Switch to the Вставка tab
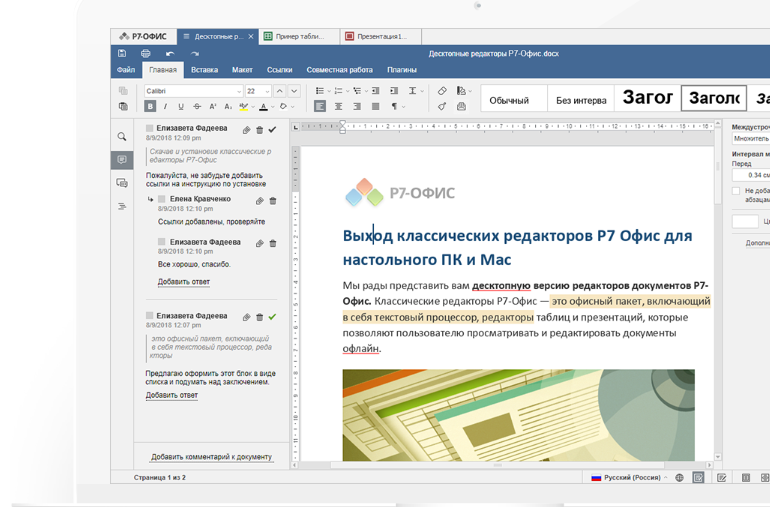Screen dimensions: 770x507 204,70
